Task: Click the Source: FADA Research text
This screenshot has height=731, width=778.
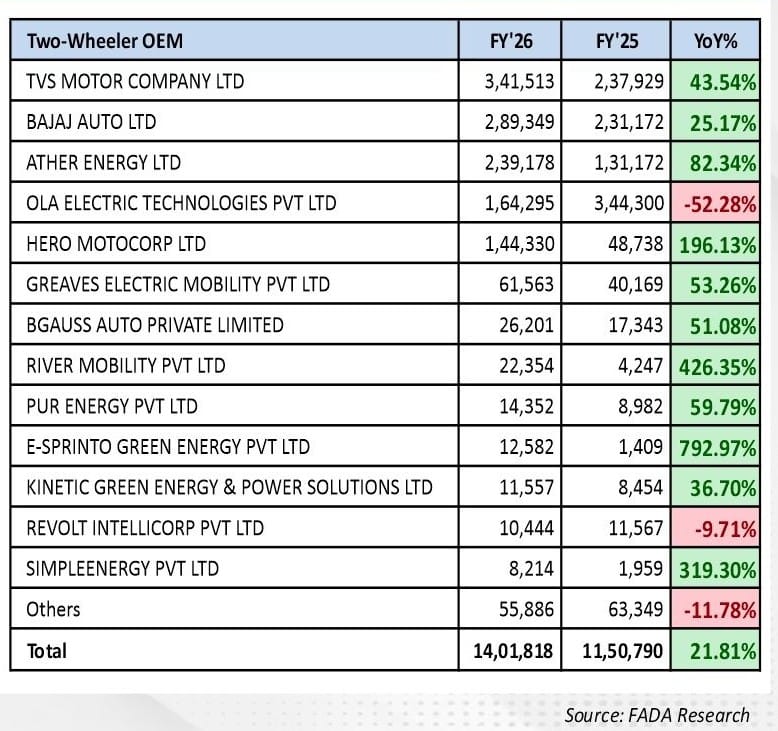Action: pyautogui.click(x=656, y=715)
